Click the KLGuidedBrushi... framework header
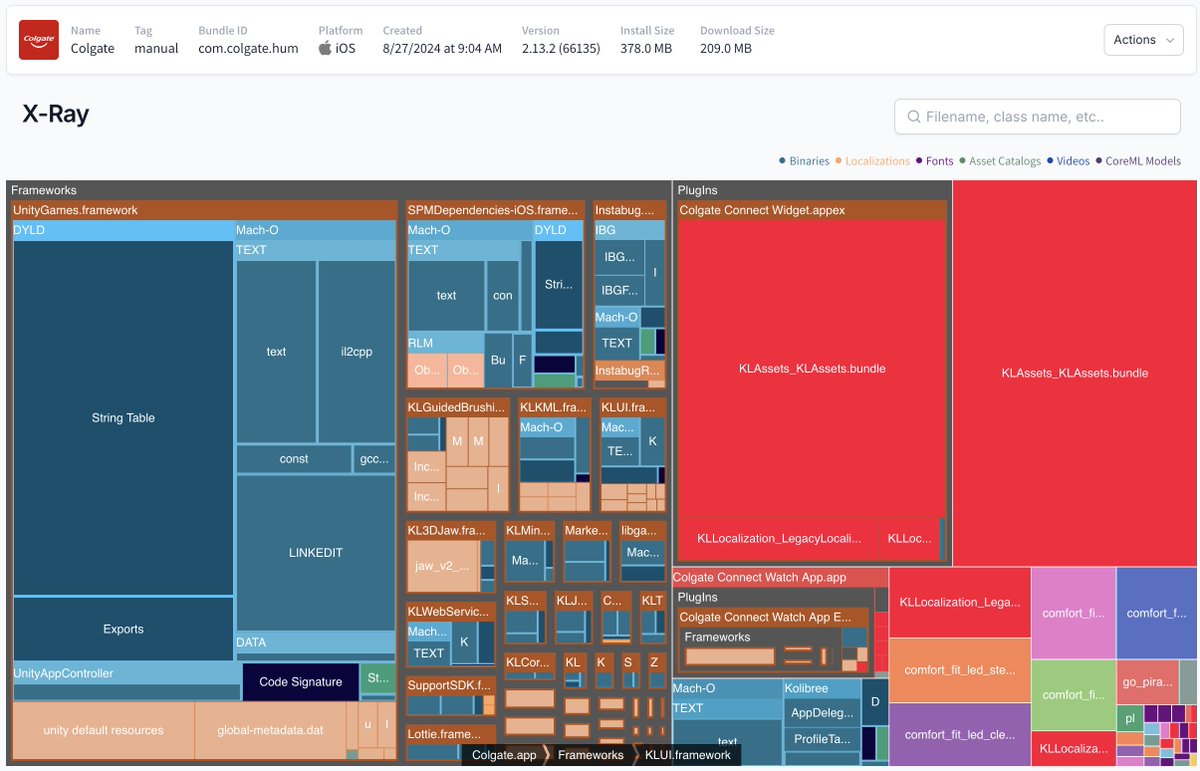Viewport: 1200px width, 771px height. click(x=458, y=408)
